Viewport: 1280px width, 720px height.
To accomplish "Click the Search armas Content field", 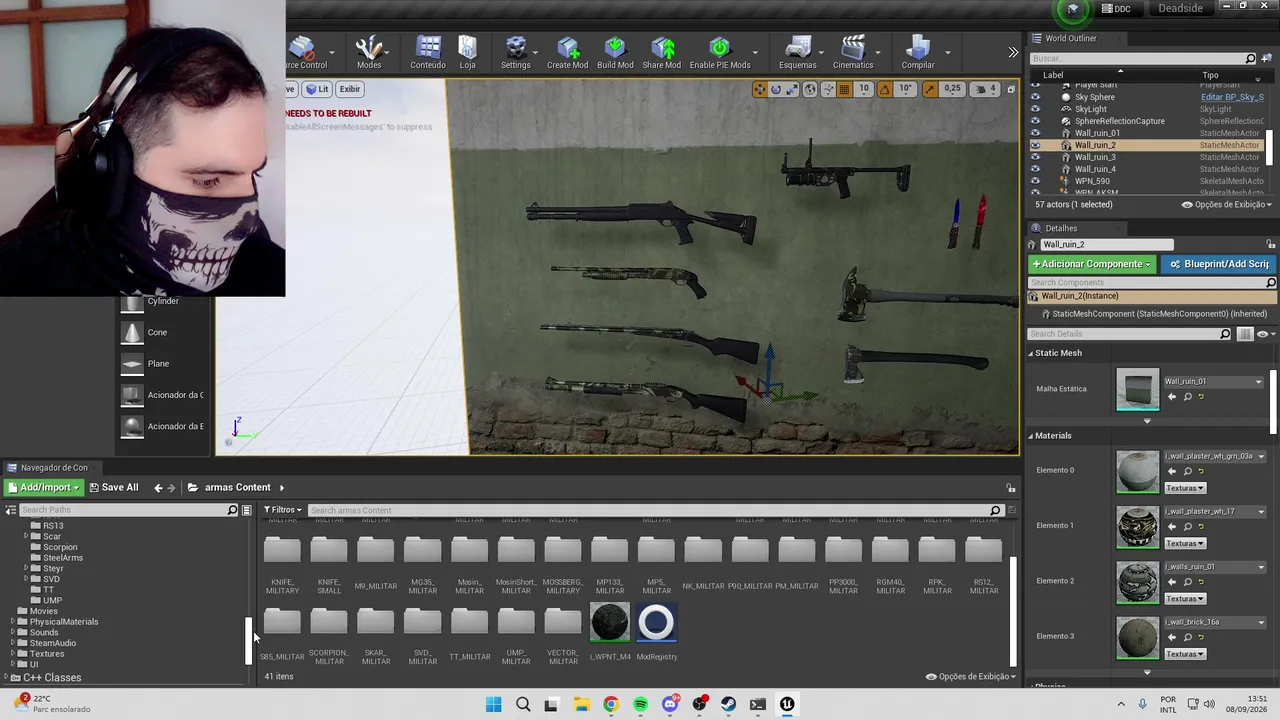I will (648, 510).
